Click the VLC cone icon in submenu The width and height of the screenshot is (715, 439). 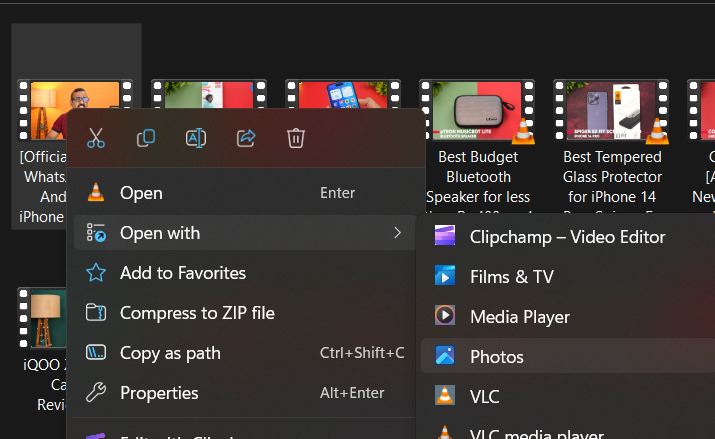tap(445, 395)
